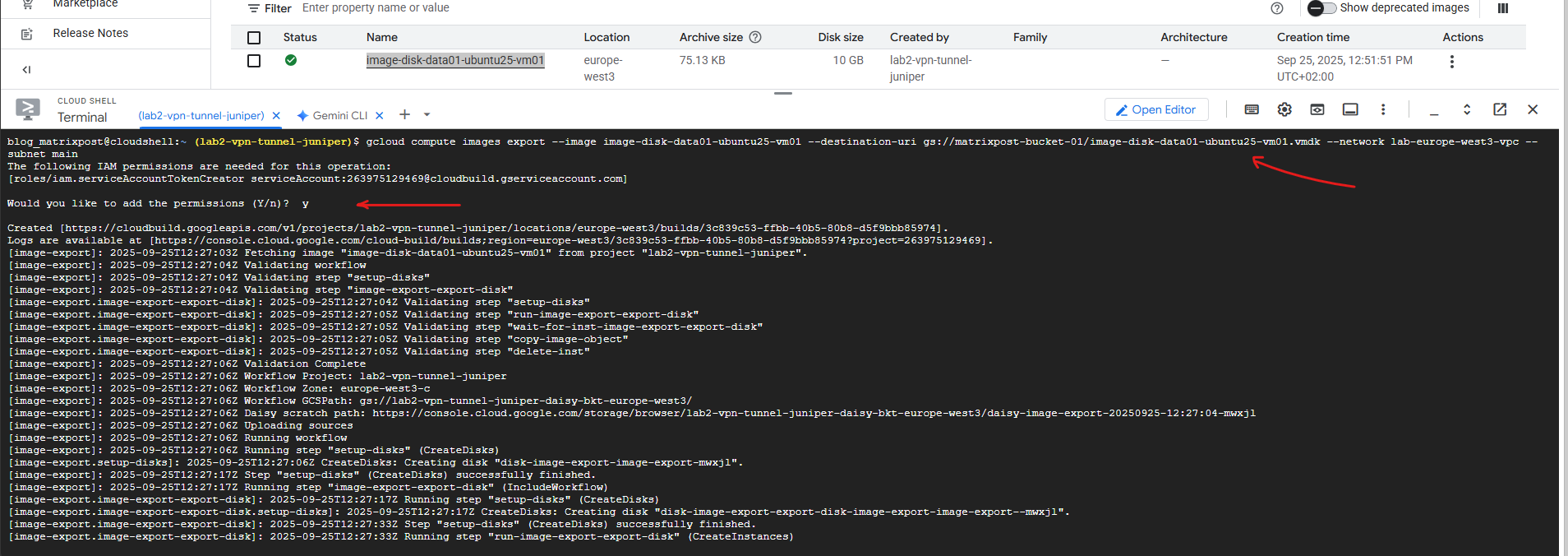Click the Filter list icon

pos(254,8)
